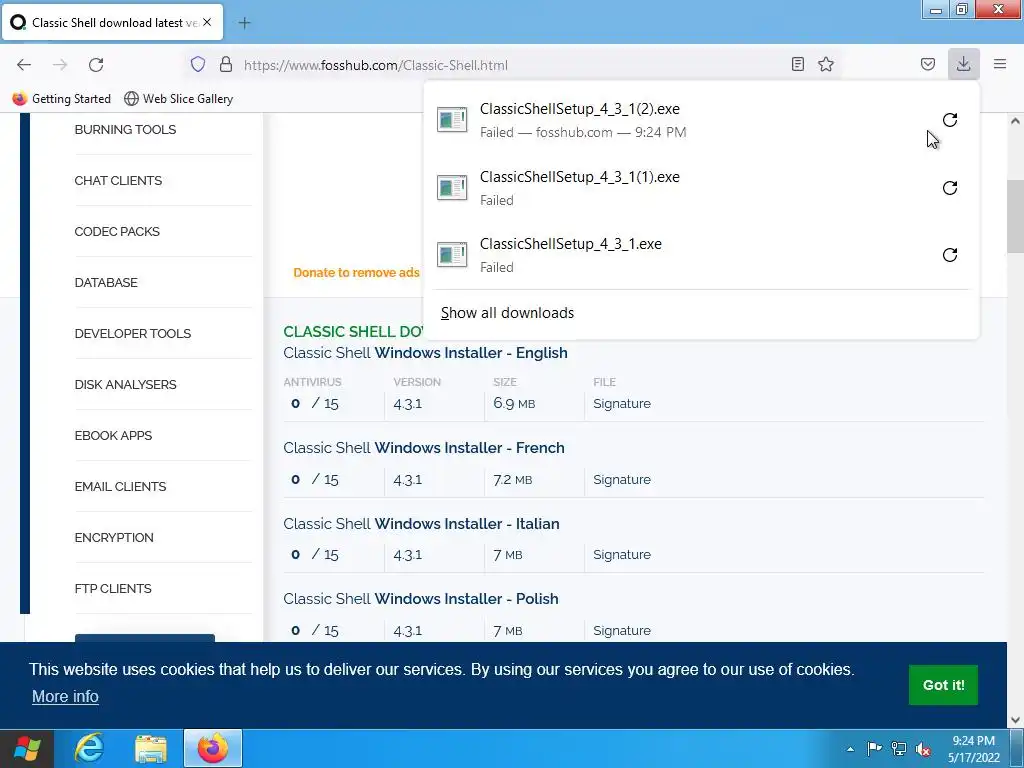The image size is (1024, 768).
Task: Retry download of ClassicShellSetup_4_3_1(1).exe
Action: pos(950,188)
